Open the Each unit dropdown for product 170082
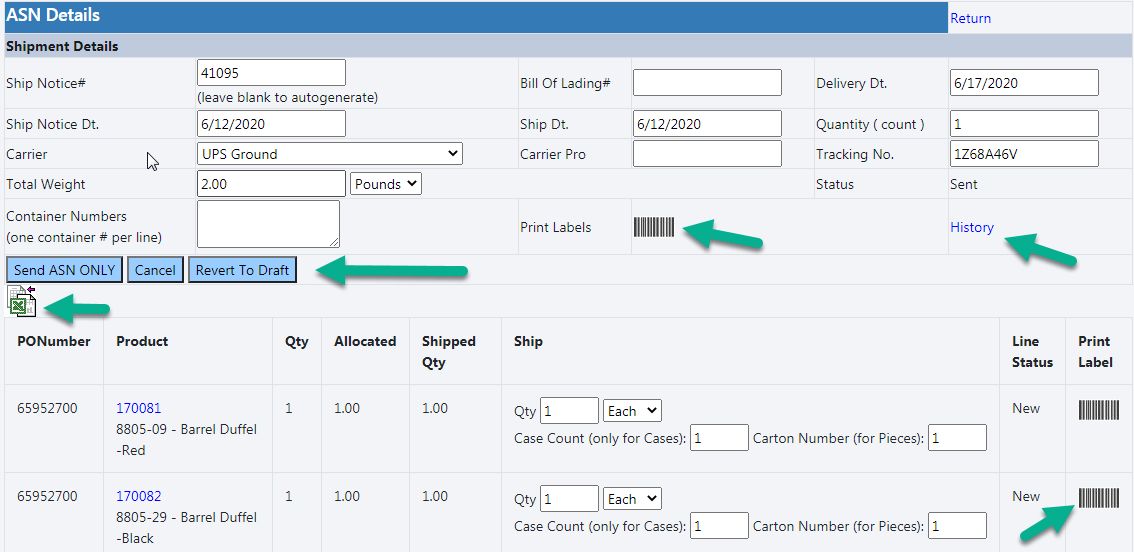 pos(632,499)
